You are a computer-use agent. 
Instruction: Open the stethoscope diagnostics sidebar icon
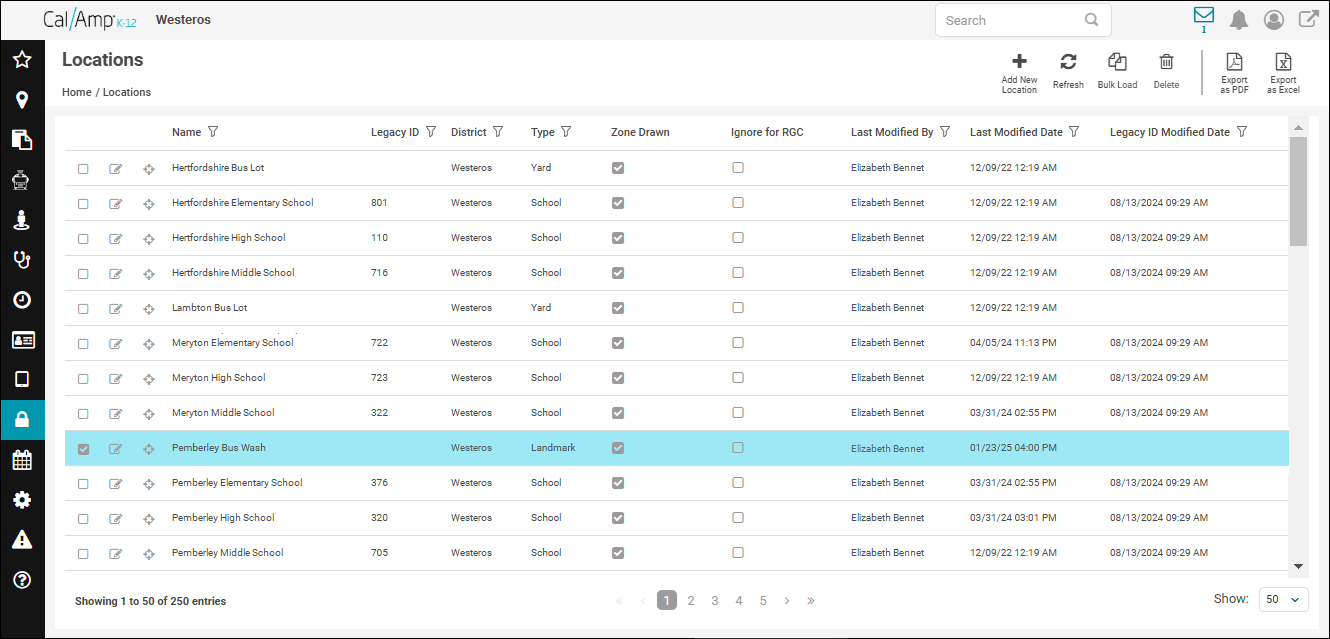click(x=22, y=260)
